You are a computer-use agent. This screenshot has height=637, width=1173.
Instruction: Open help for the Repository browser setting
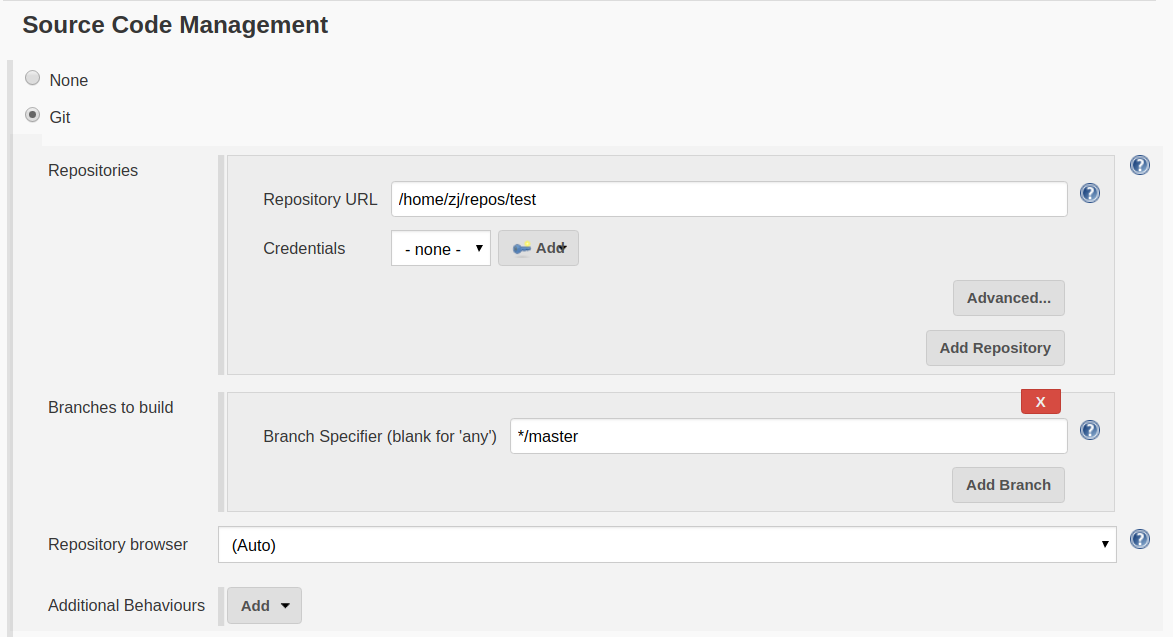coord(1139,539)
